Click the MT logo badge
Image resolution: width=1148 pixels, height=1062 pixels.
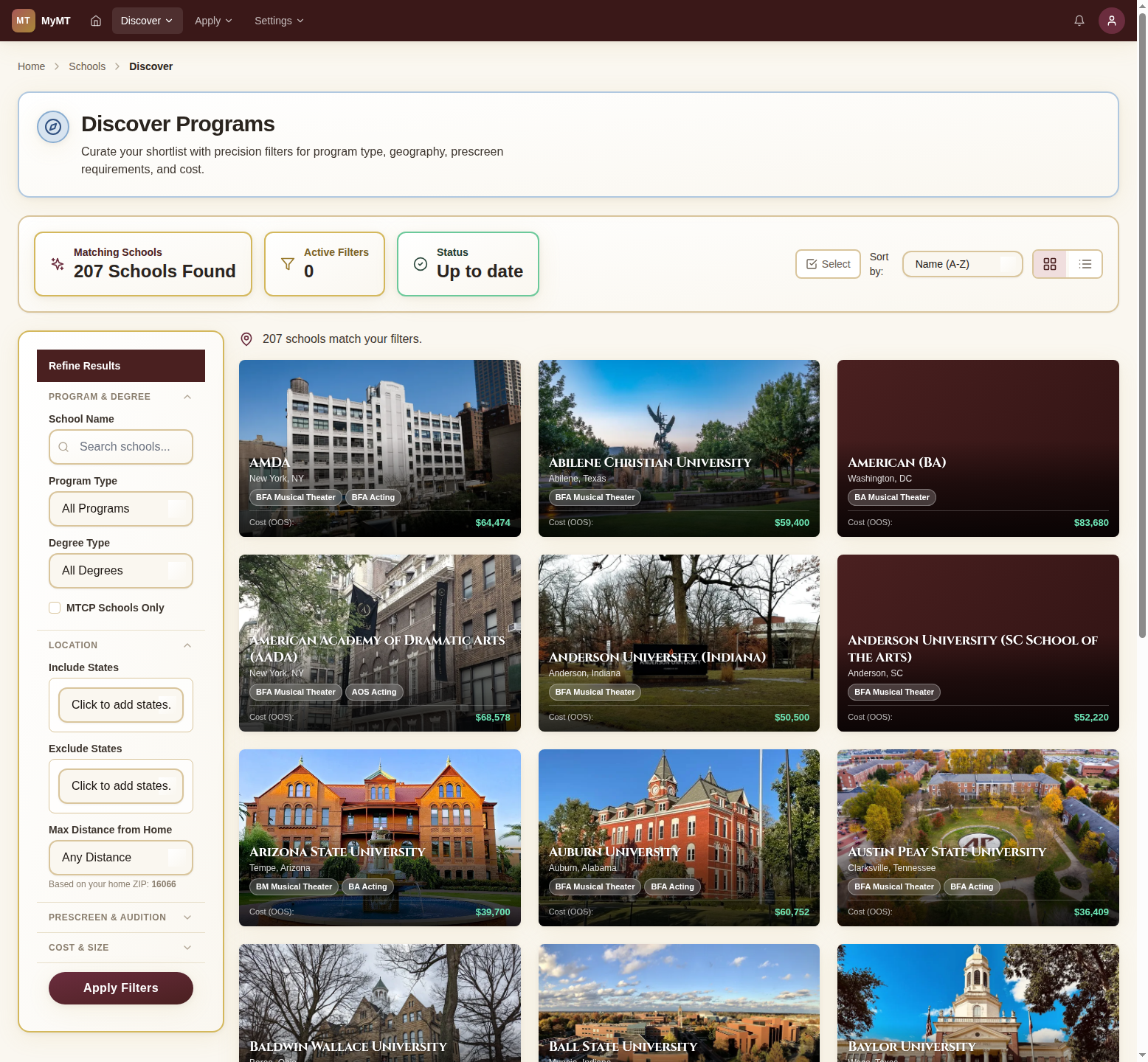(x=24, y=21)
